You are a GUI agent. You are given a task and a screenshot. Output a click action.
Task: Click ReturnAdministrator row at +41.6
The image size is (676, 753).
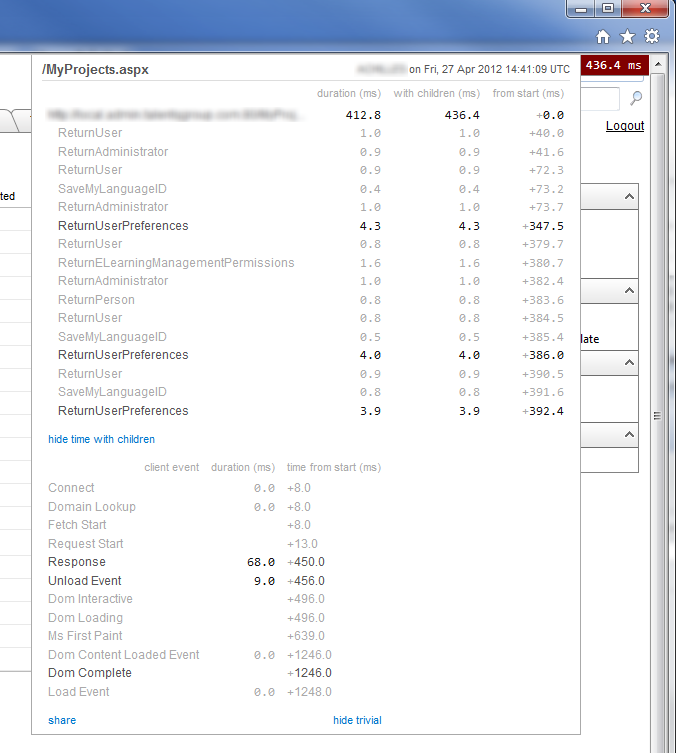pos(305,152)
